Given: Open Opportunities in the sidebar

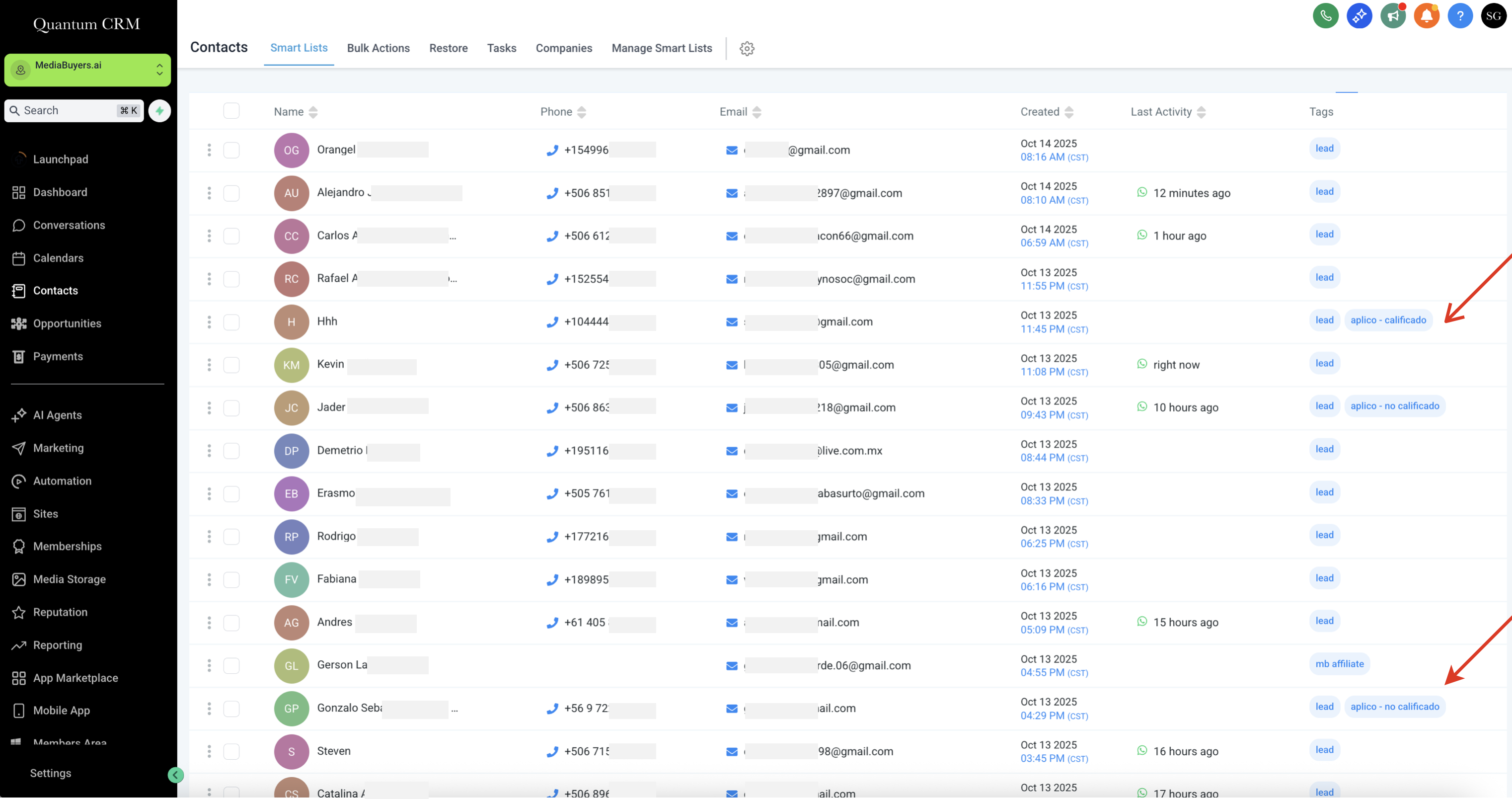Looking at the screenshot, I should (67, 323).
